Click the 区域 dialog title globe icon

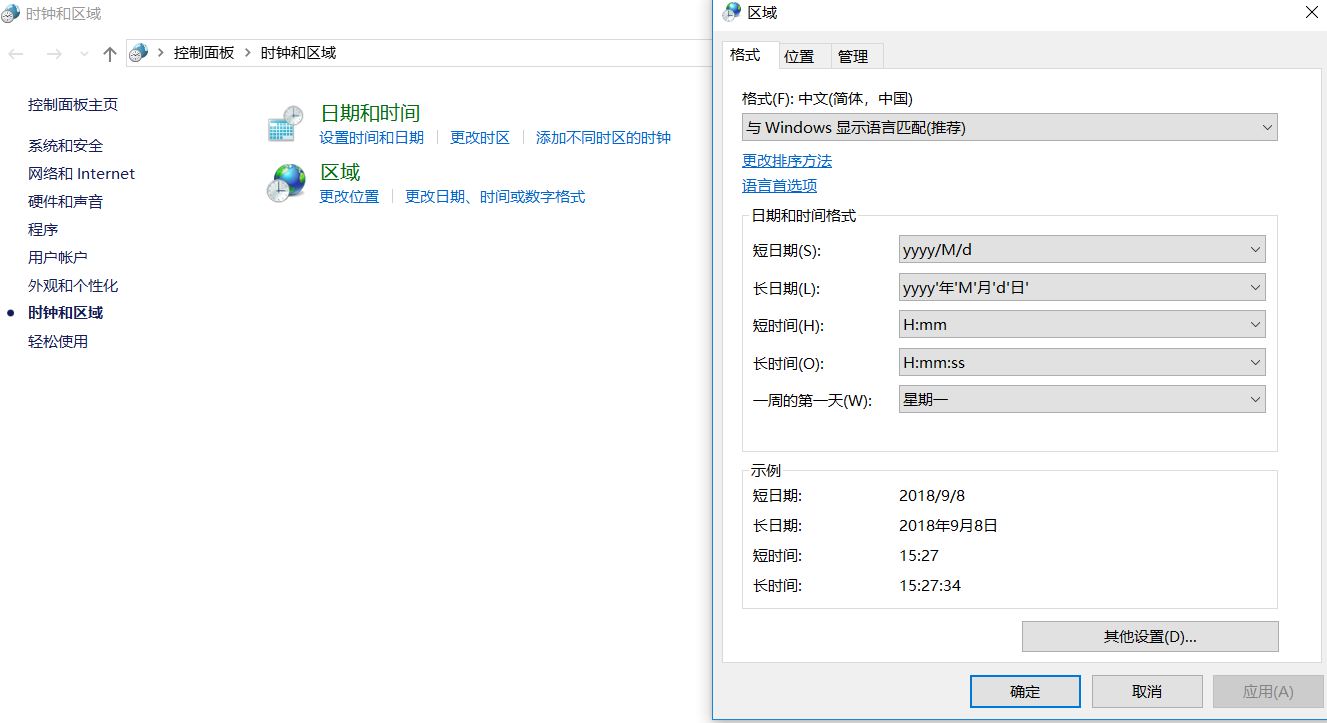tap(733, 12)
